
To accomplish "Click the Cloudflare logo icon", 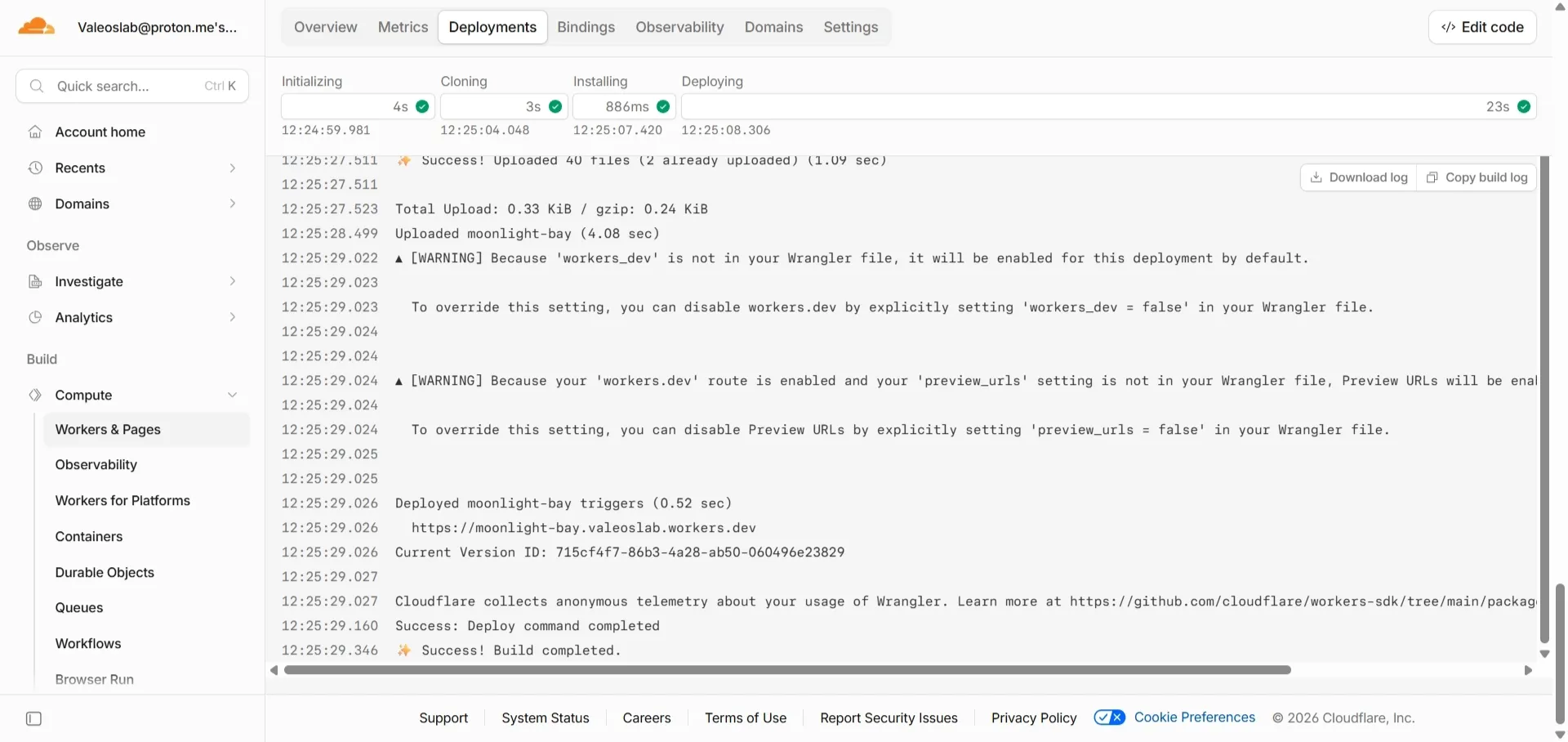I will pyautogui.click(x=37, y=27).
